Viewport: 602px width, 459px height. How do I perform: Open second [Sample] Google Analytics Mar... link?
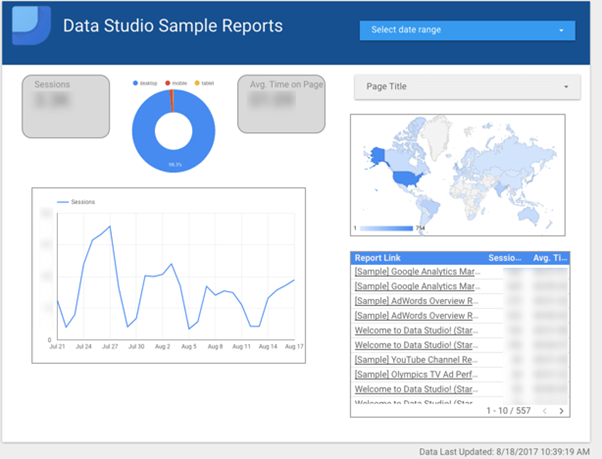pos(417,286)
